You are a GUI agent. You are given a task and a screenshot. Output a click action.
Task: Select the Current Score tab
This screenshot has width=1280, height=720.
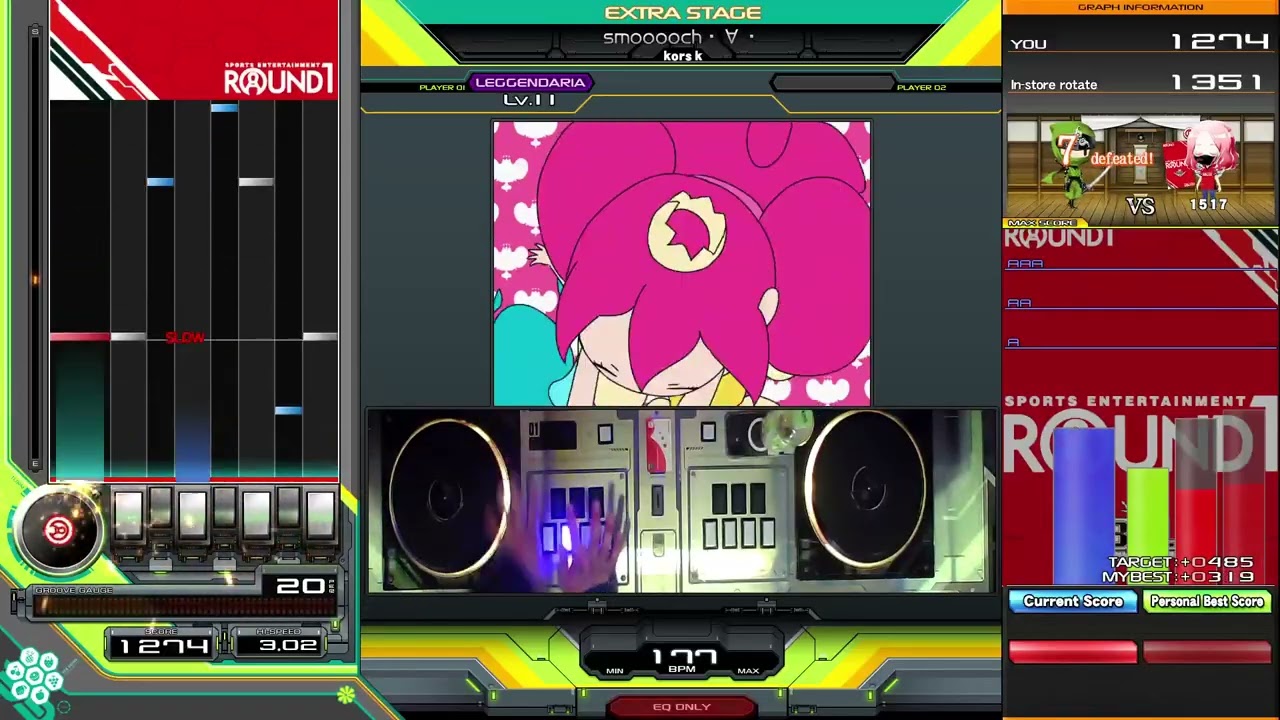pos(1072,602)
